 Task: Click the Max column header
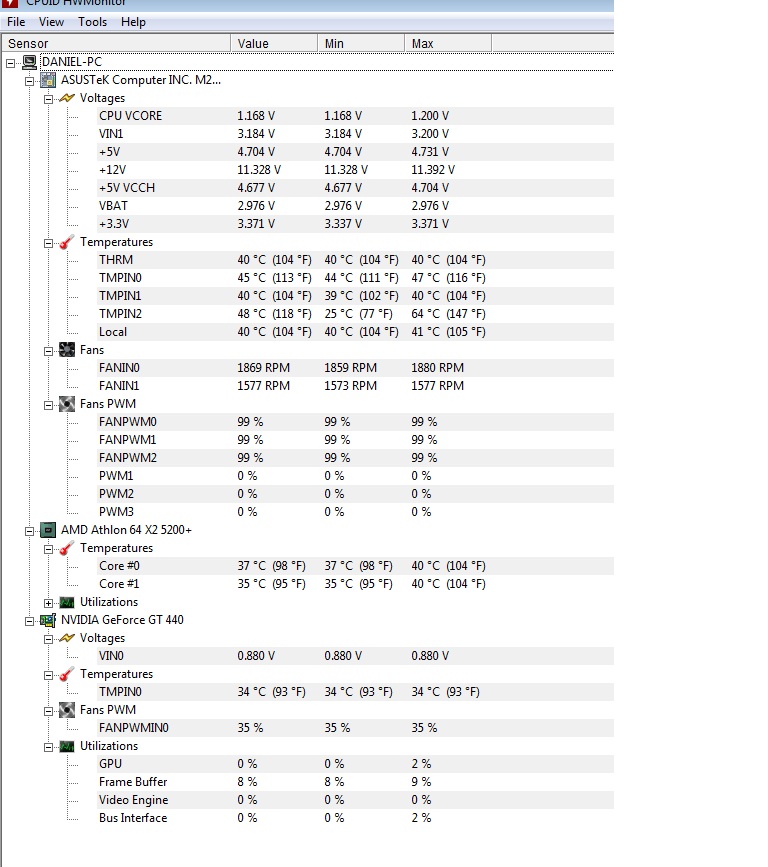[x=447, y=44]
